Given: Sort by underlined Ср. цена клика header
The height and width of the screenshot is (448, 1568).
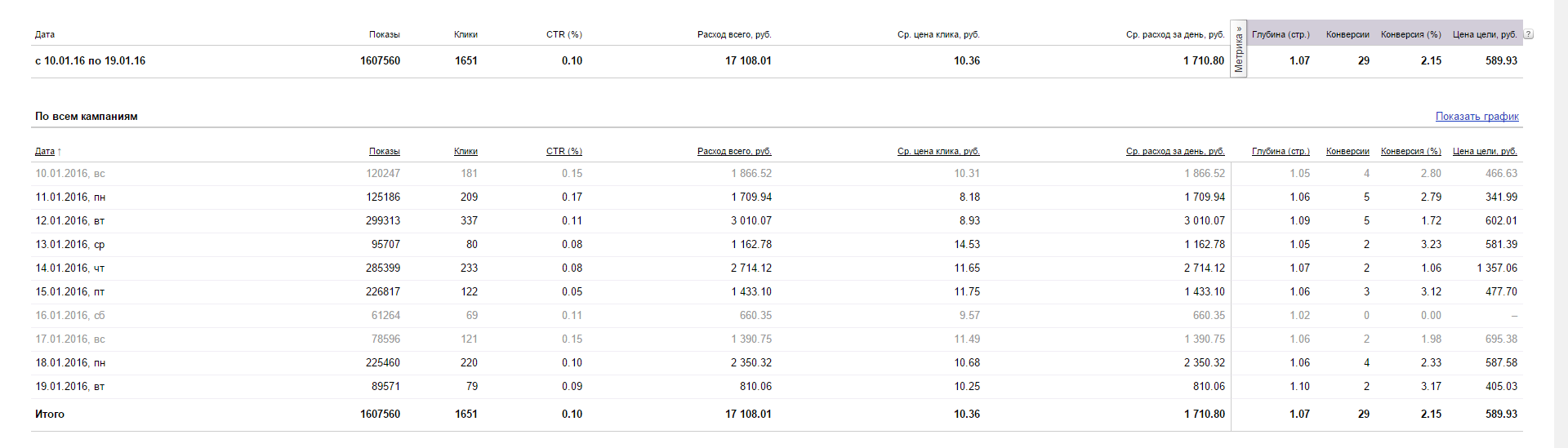Looking at the screenshot, I should (938, 152).
